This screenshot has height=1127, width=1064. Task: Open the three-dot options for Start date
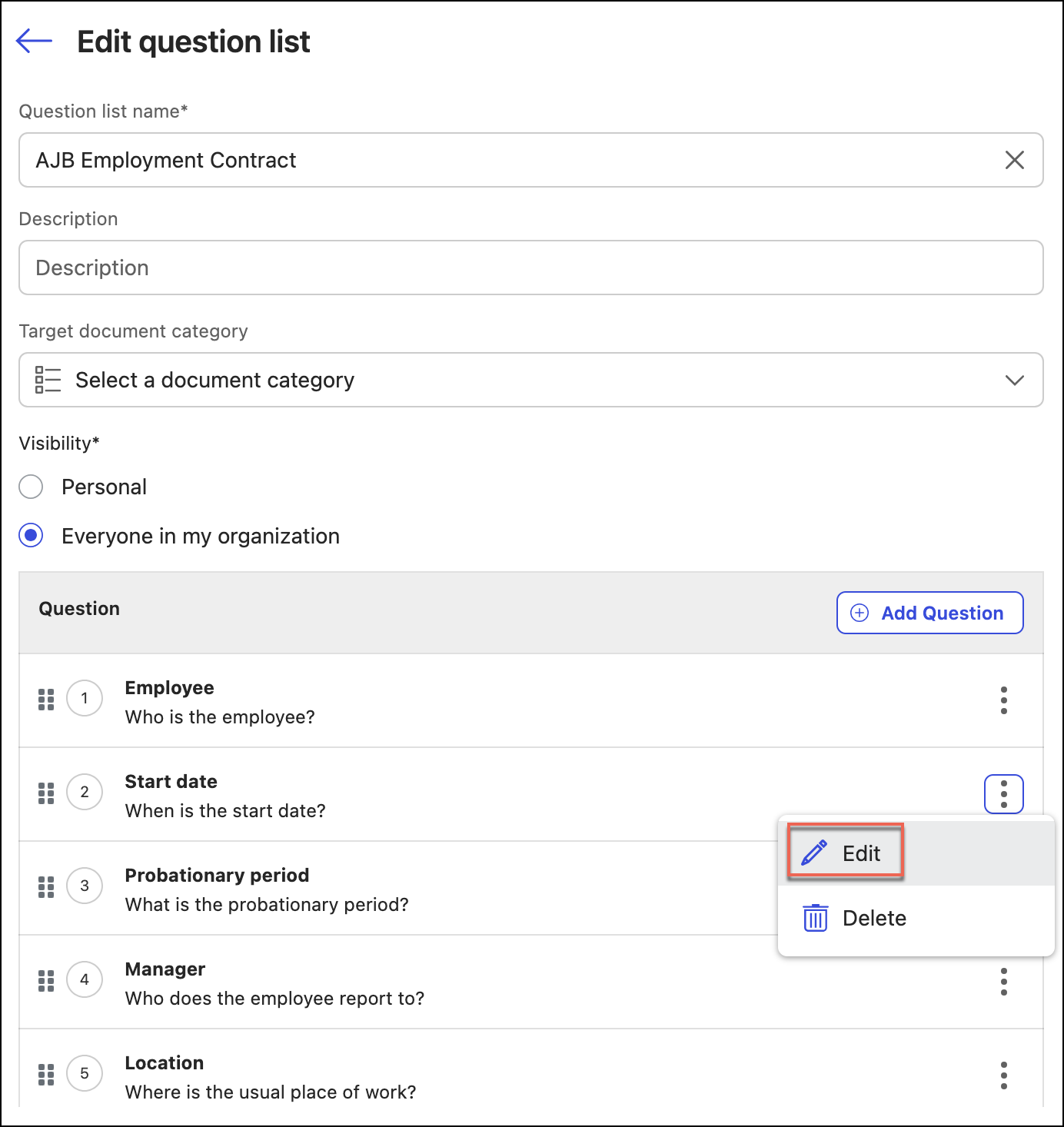[1003, 793]
